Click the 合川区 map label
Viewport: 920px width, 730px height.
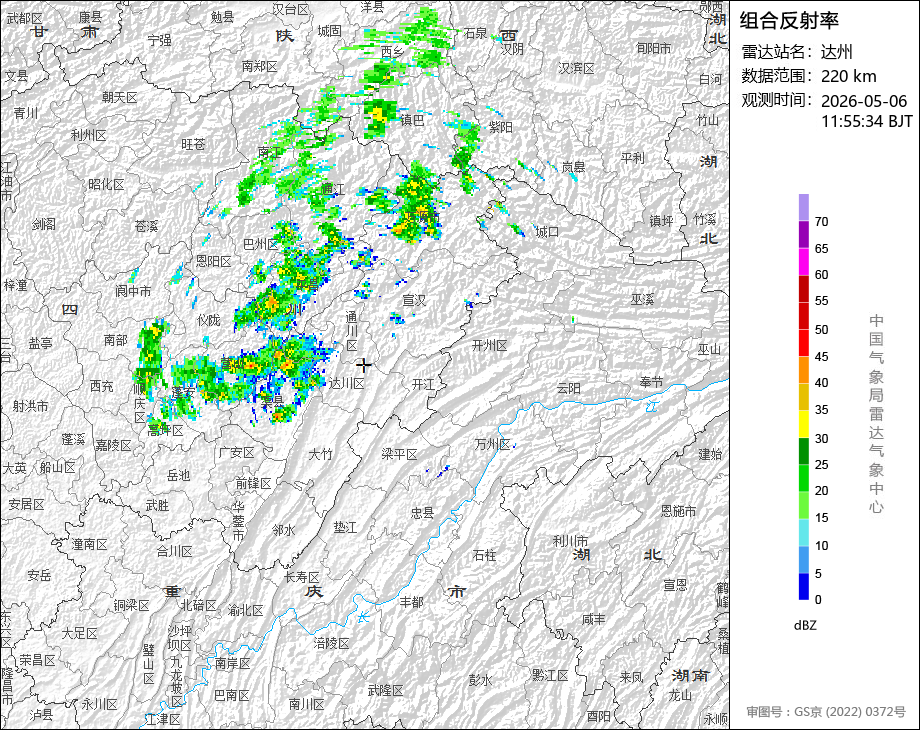pyautogui.click(x=174, y=551)
